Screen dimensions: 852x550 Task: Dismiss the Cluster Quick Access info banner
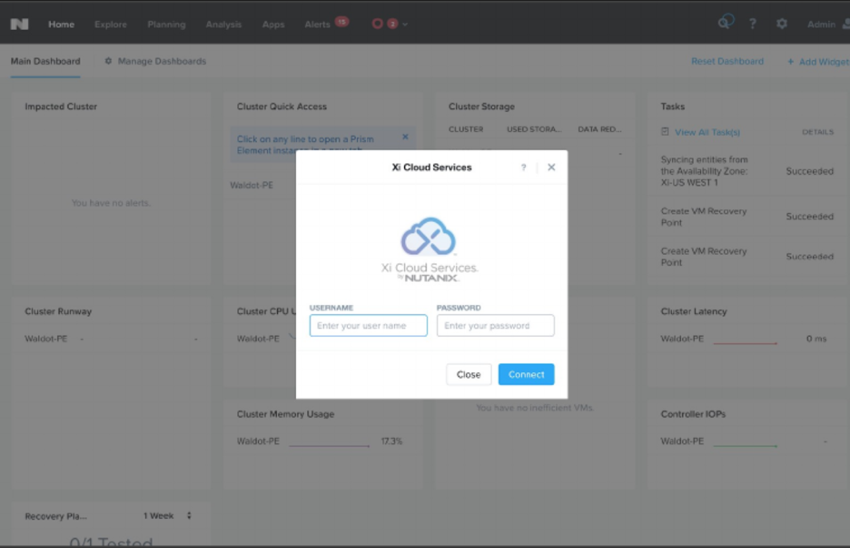pyautogui.click(x=405, y=137)
